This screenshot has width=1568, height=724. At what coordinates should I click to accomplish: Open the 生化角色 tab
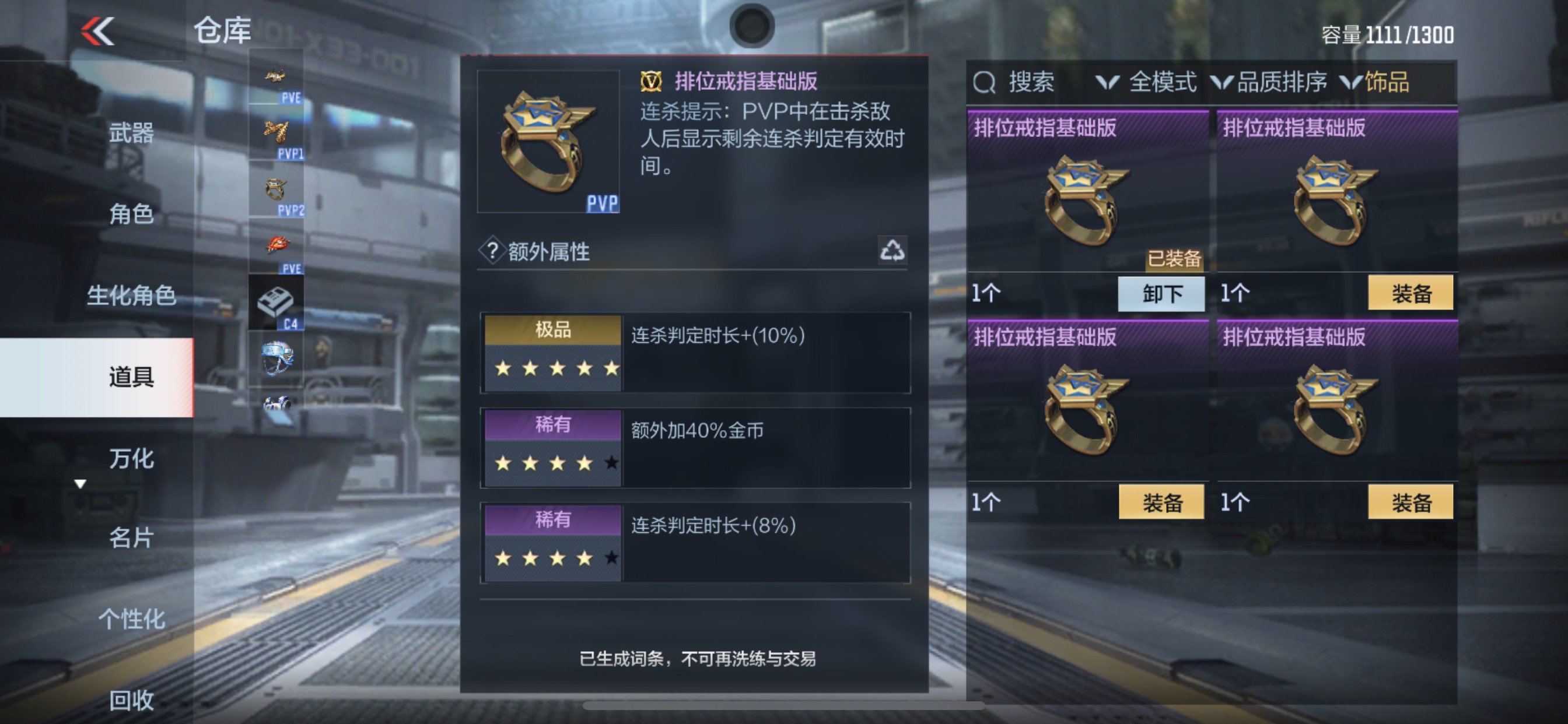pos(131,295)
